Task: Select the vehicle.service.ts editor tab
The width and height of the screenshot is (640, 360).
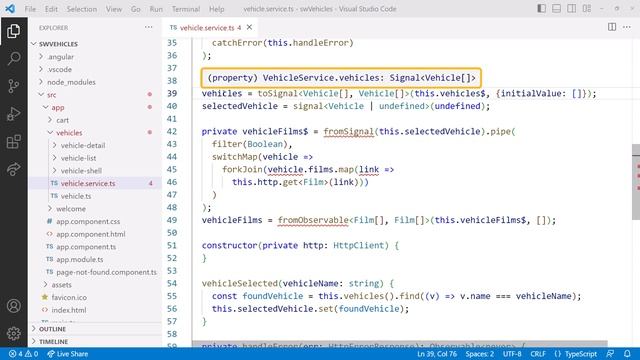Action: pyautogui.click(x=211, y=27)
